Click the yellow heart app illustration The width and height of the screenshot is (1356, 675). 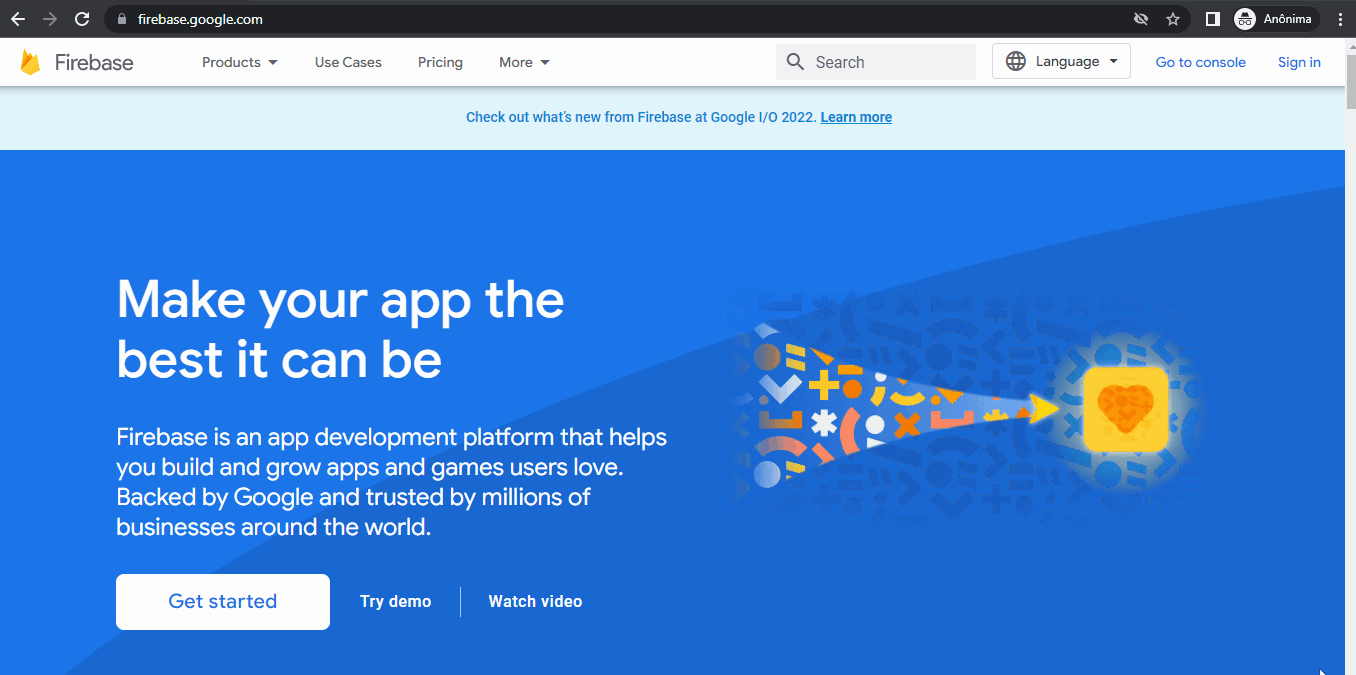(1125, 409)
